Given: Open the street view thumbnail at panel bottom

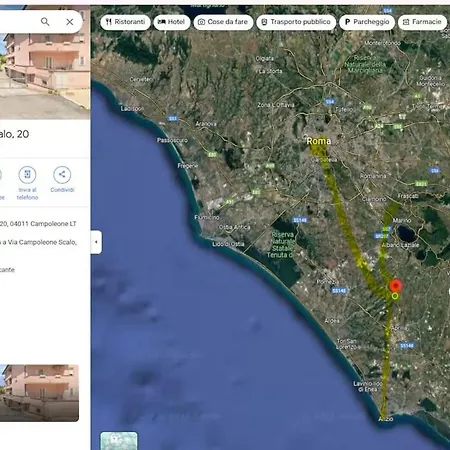Looking at the screenshot, I should pos(39,393).
